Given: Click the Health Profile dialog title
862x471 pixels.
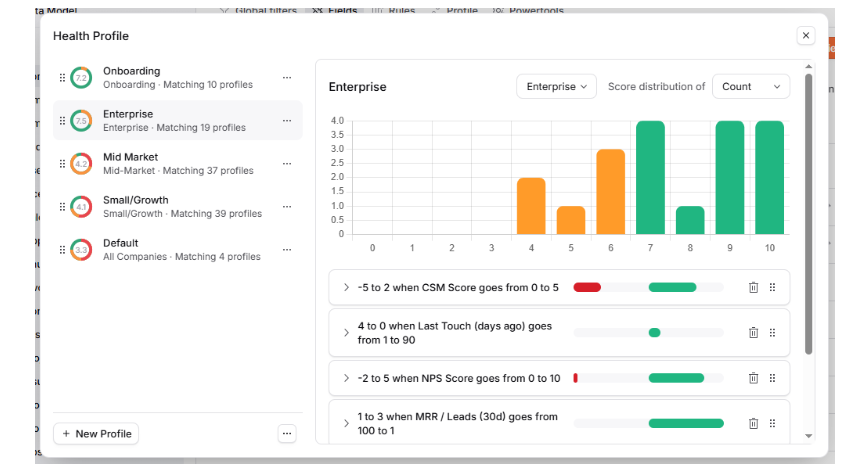Looking at the screenshot, I should point(91,36).
